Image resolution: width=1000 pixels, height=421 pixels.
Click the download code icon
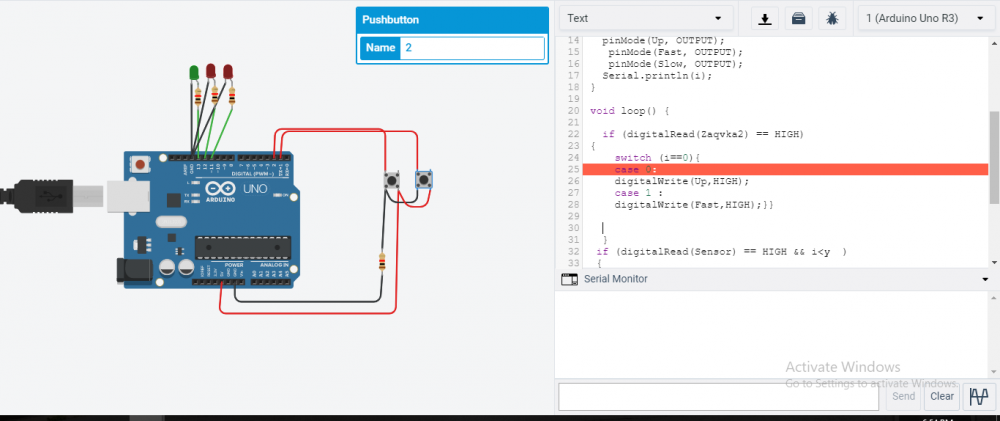765,18
